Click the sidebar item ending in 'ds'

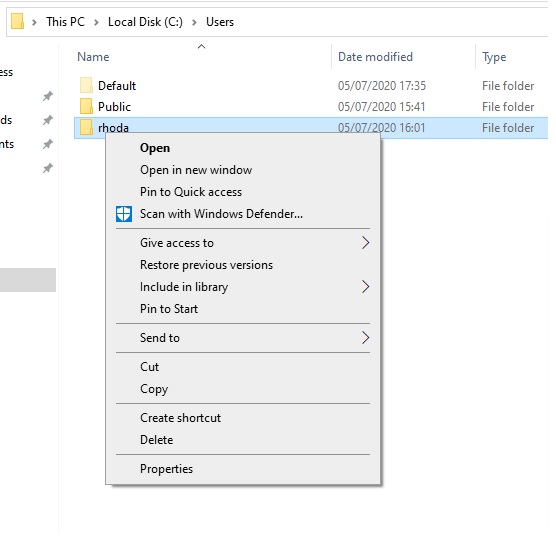[x=6, y=120]
